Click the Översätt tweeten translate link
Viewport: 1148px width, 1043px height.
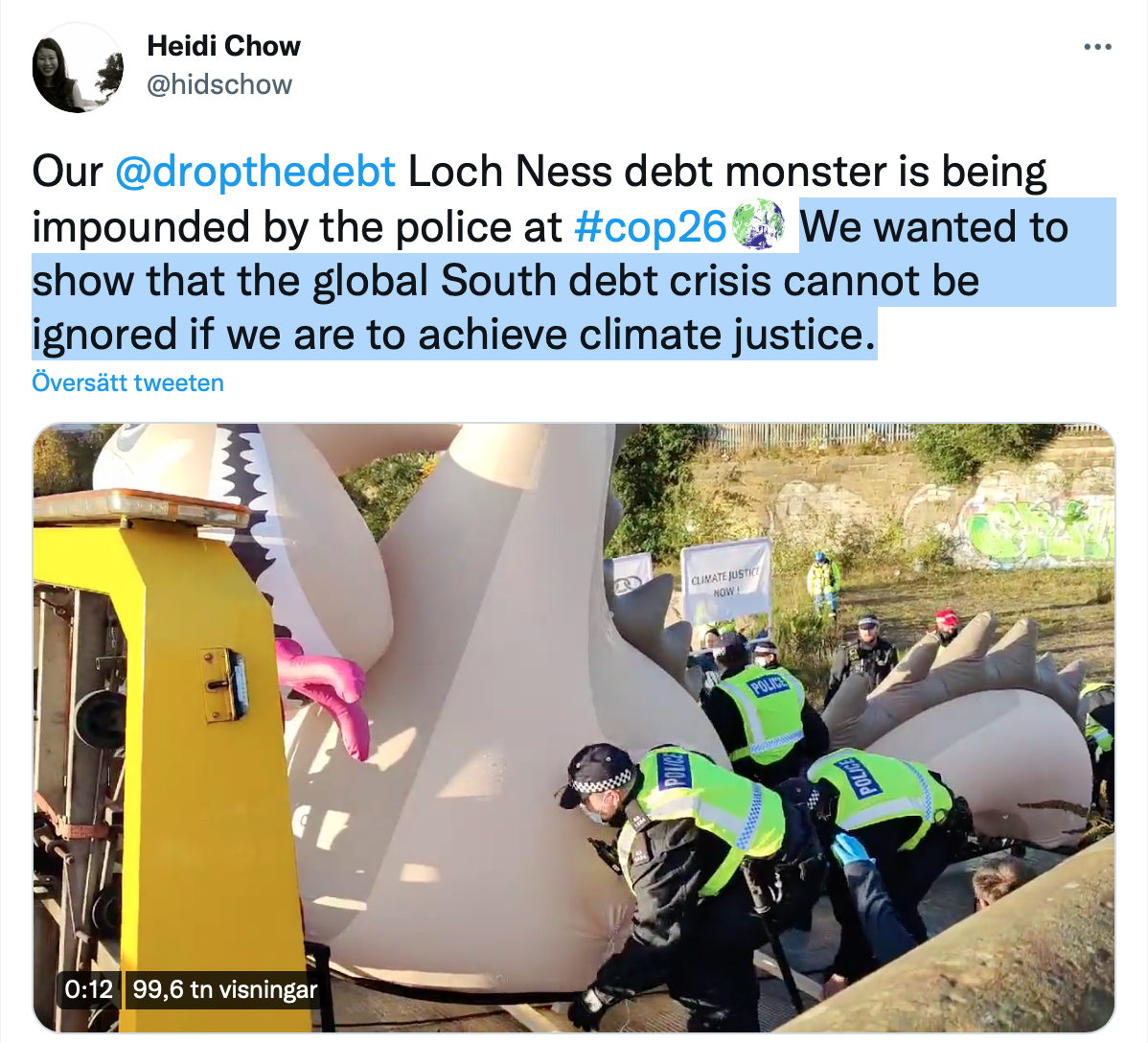click(x=127, y=382)
